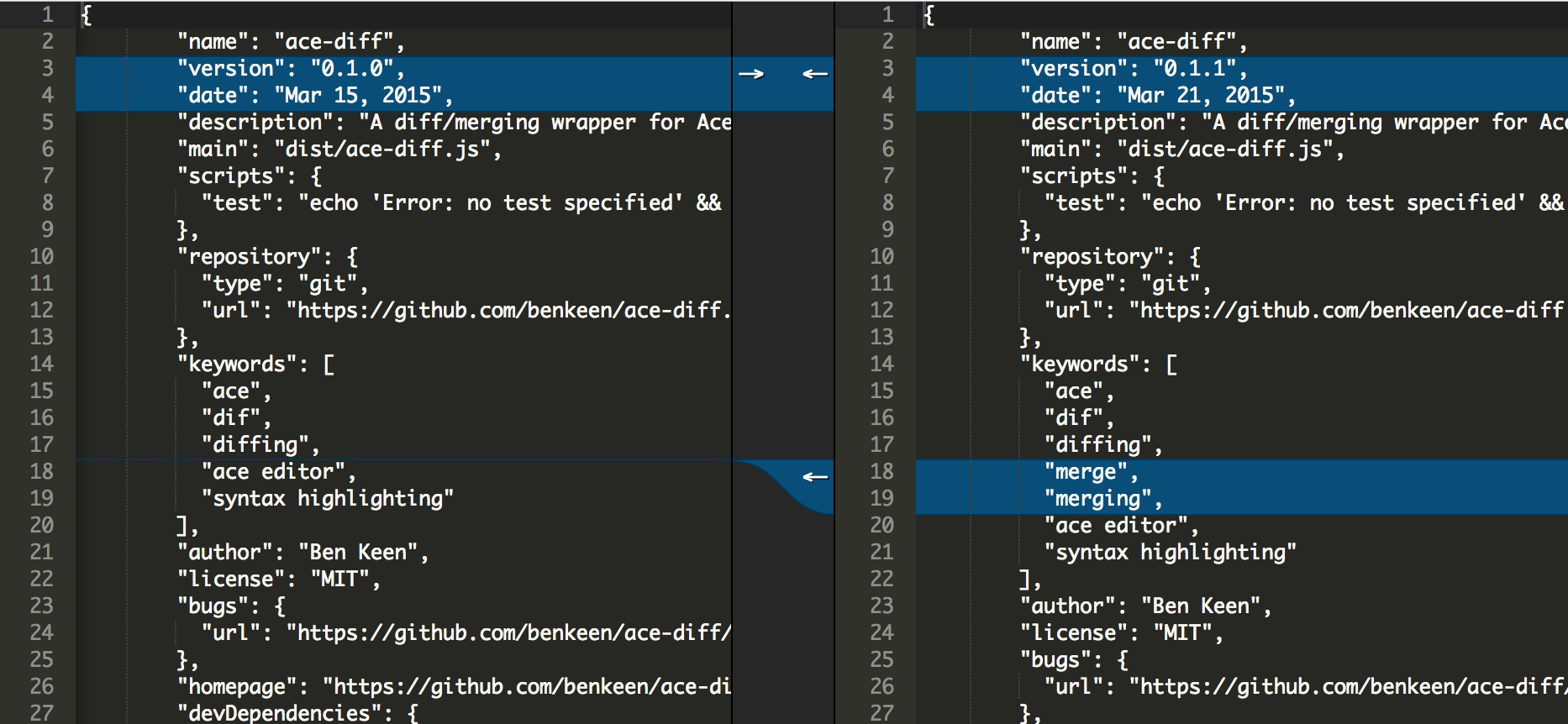Click "author": "Ben Keen" in left editor
1568x724 pixels.
coord(303,553)
